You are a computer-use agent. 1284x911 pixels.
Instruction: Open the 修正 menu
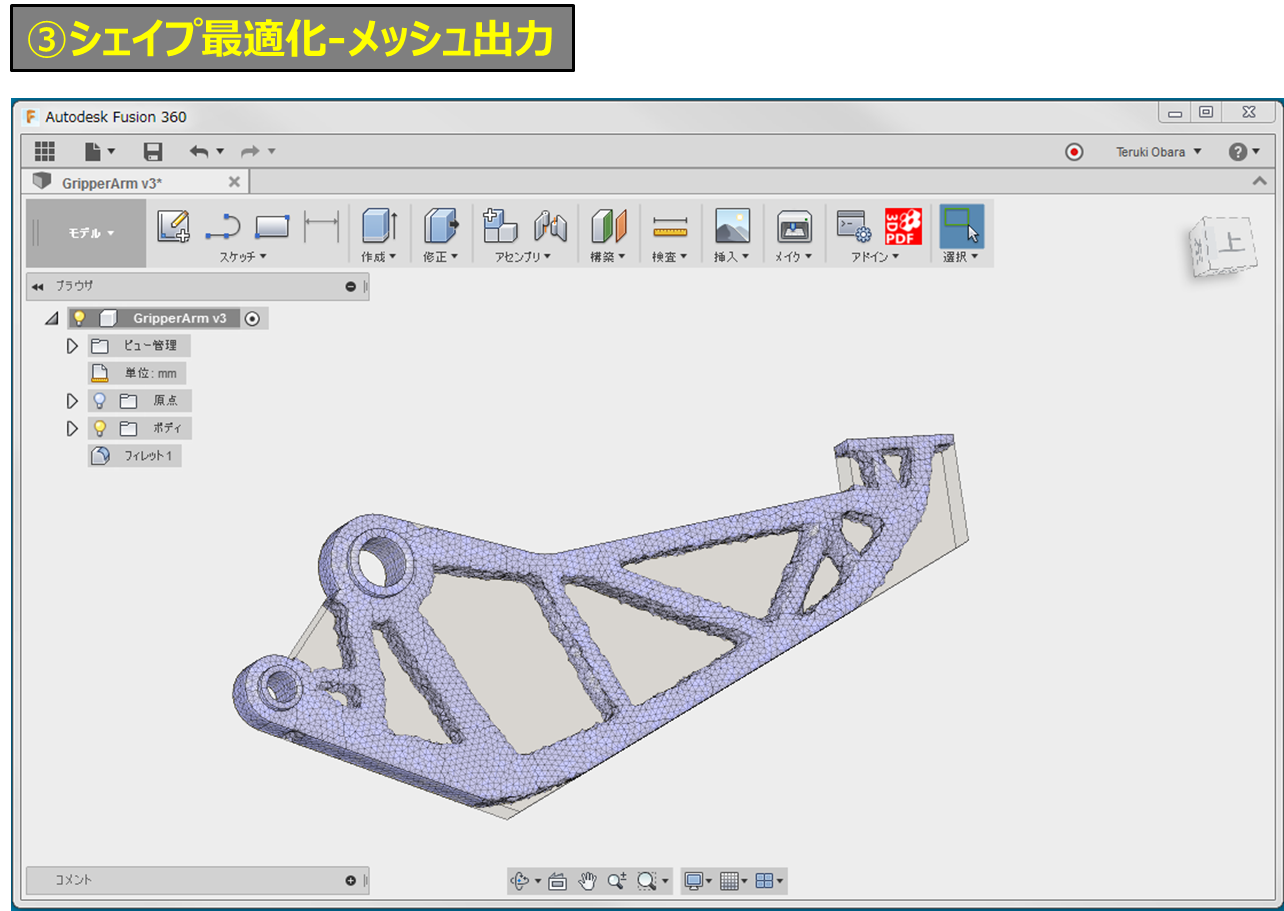(440, 257)
